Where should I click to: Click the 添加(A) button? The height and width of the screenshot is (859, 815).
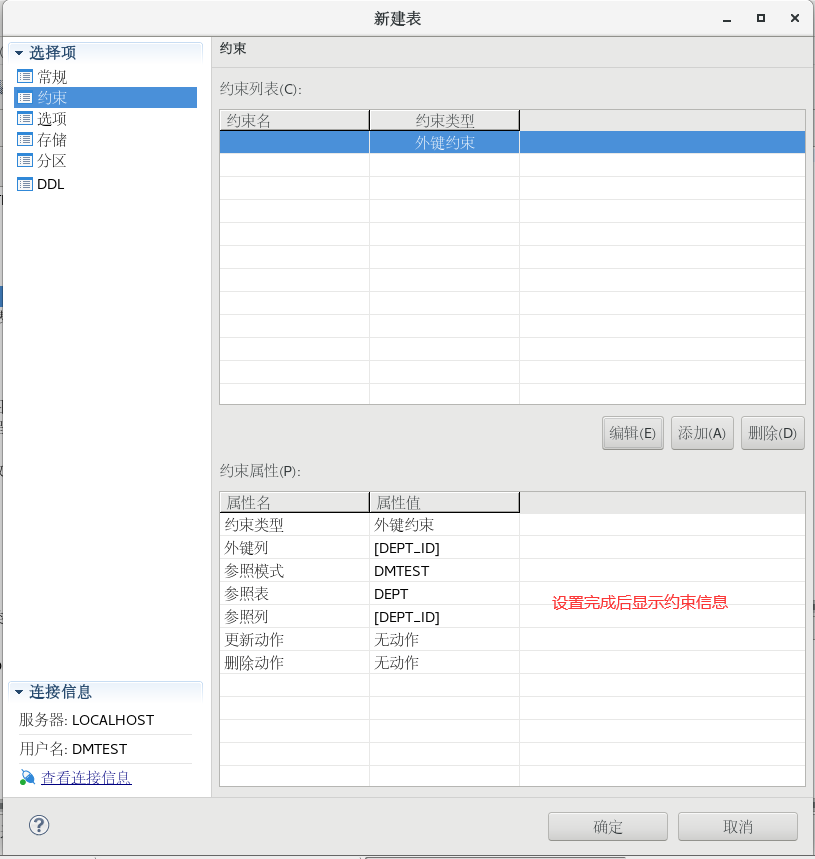tap(702, 433)
